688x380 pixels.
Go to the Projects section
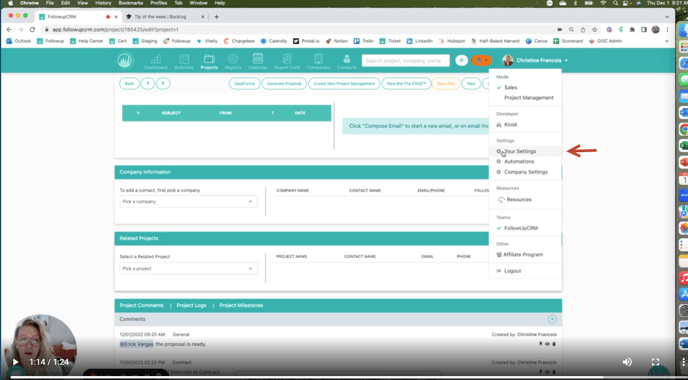point(209,61)
